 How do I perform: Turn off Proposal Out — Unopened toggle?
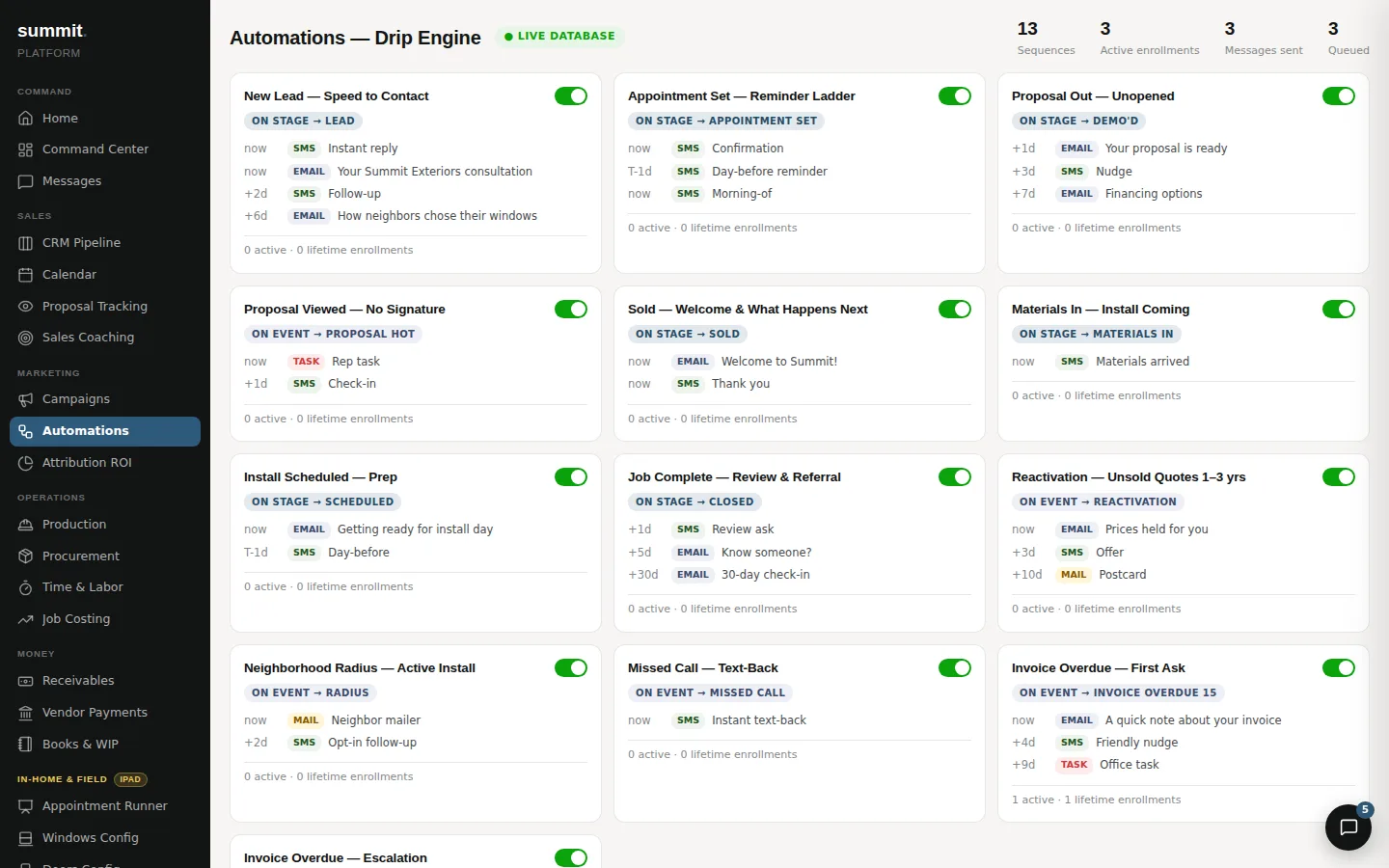tap(1339, 95)
